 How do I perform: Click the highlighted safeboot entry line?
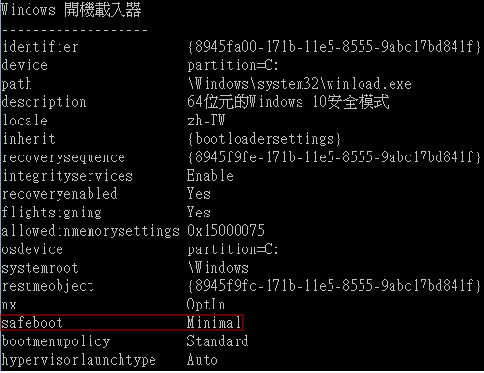pyautogui.click(x=122, y=323)
